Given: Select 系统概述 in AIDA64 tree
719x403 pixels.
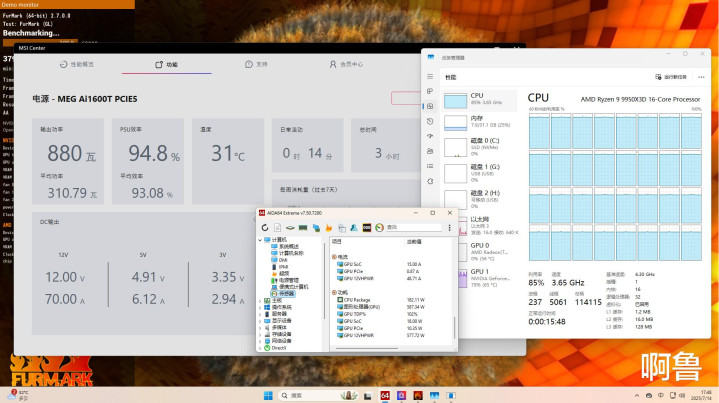Looking at the screenshot, I should (x=285, y=247).
